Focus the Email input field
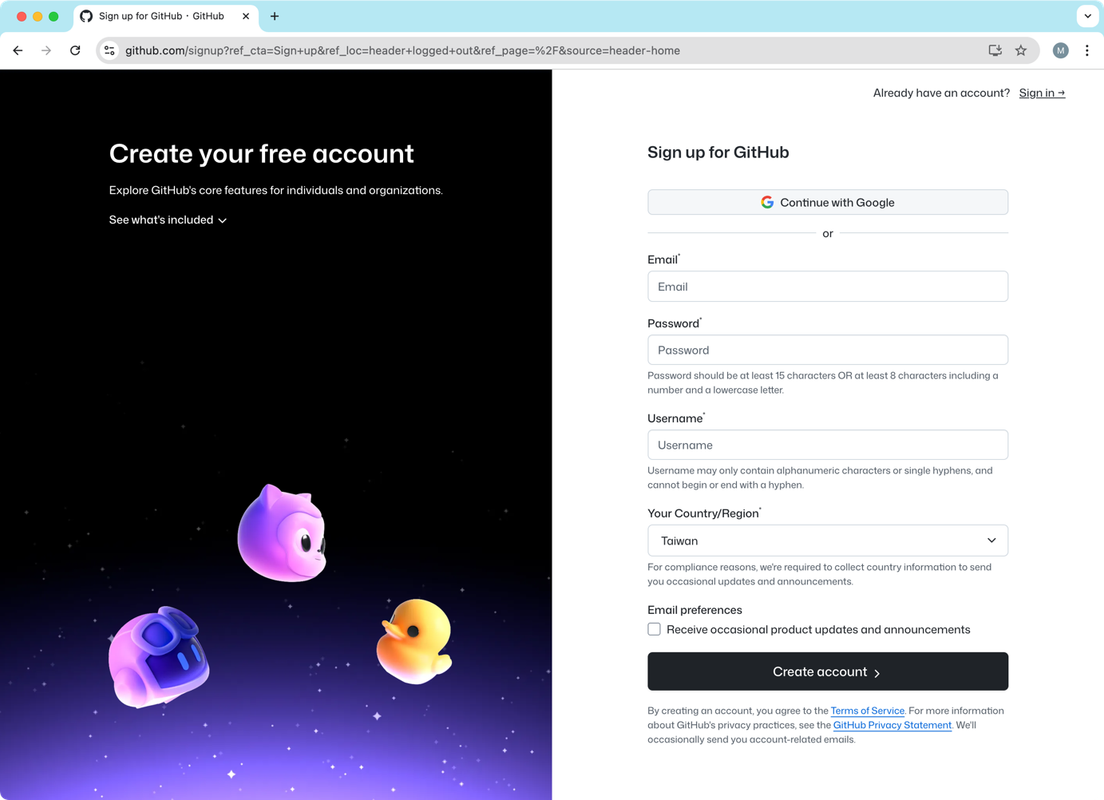This screenshot has height=800, width=1104. (x=827, y=287)
